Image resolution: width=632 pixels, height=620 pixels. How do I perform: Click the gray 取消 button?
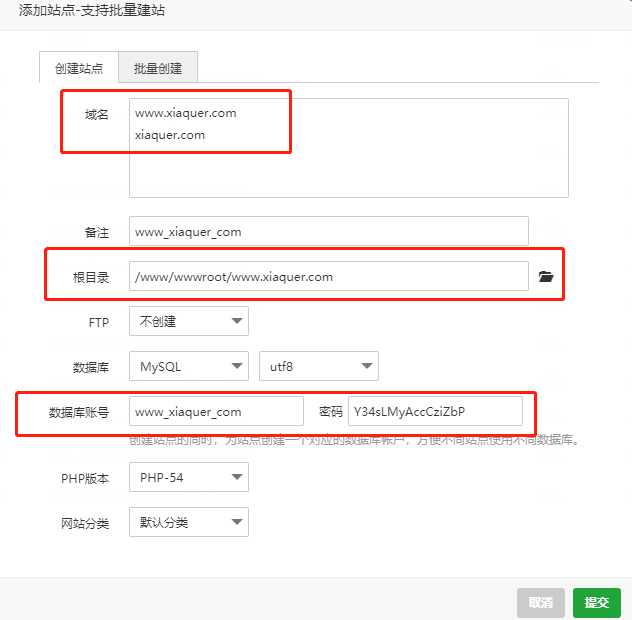point(541,603)
